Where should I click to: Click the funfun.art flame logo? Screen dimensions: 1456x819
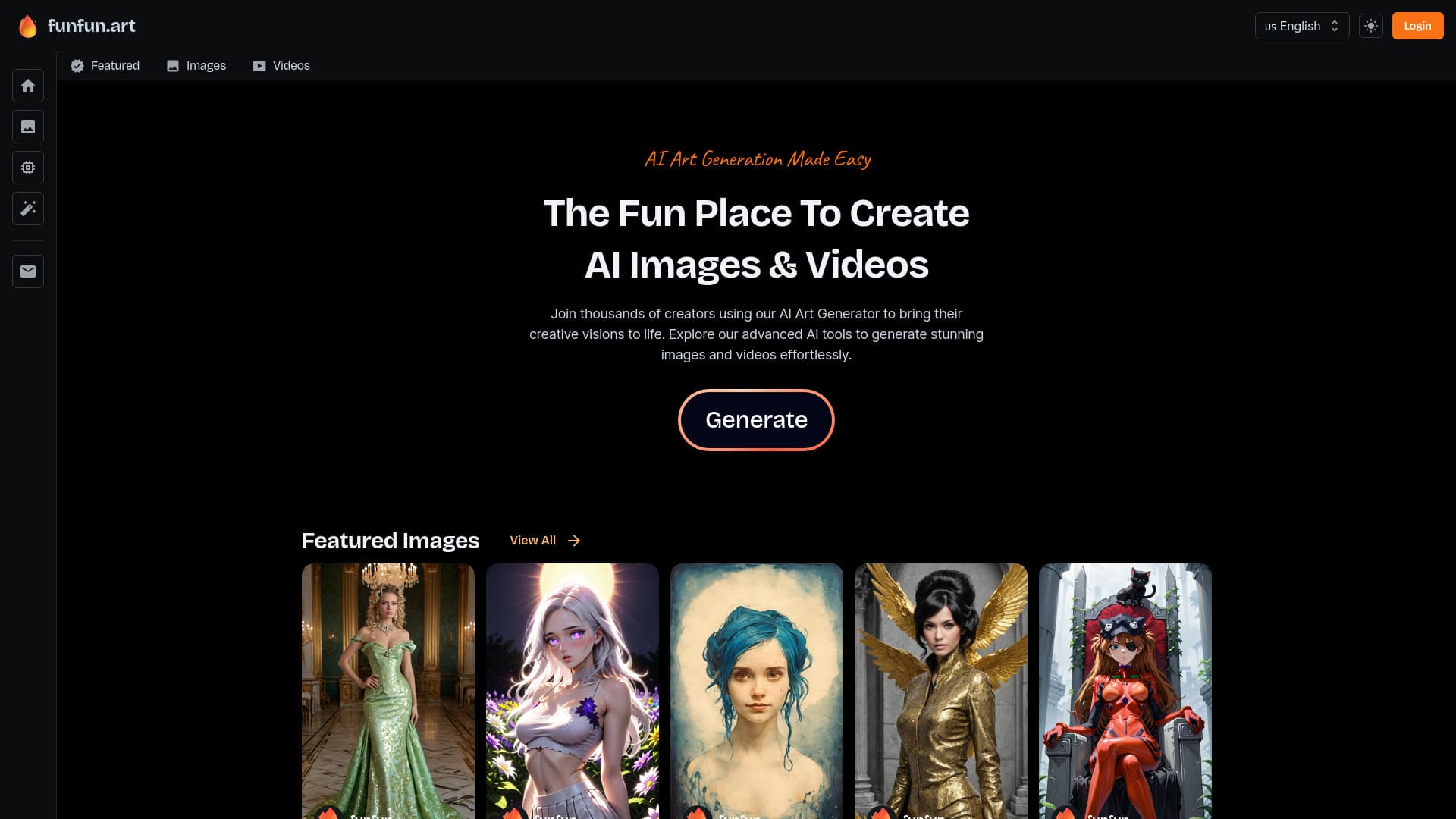click(27, 25)
